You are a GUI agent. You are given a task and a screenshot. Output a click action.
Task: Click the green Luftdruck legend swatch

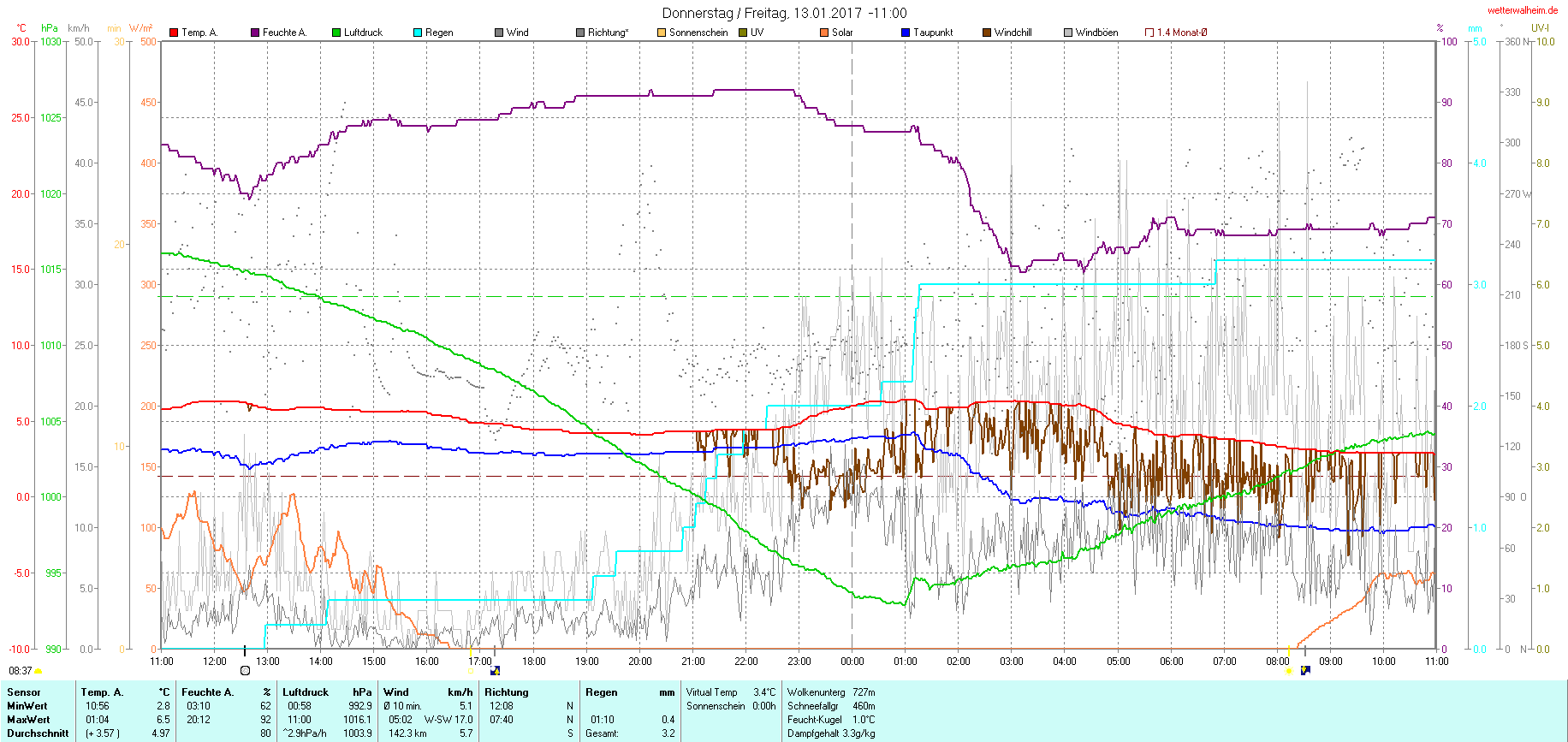336,33
